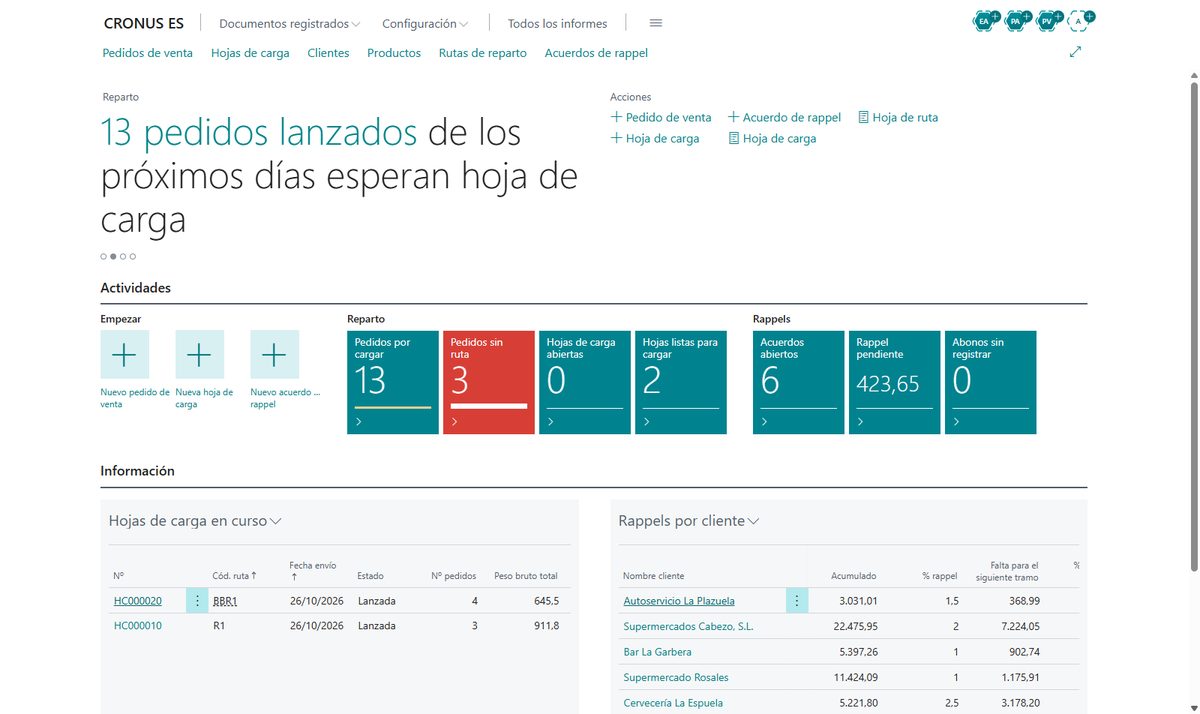This screenshot has width=1200, height=714.
Task: Click the 13 pedidos lanzados headline link
Action: [259, 133]
